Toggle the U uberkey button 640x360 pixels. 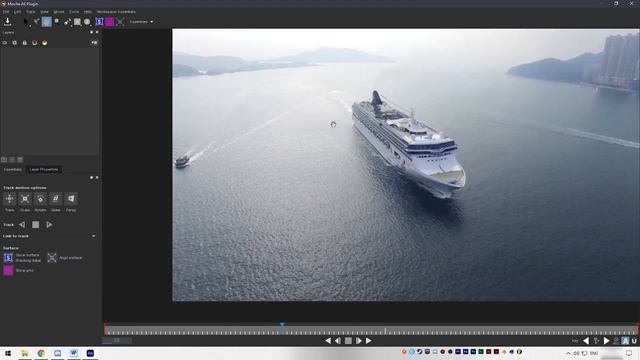tap(634, 341)
